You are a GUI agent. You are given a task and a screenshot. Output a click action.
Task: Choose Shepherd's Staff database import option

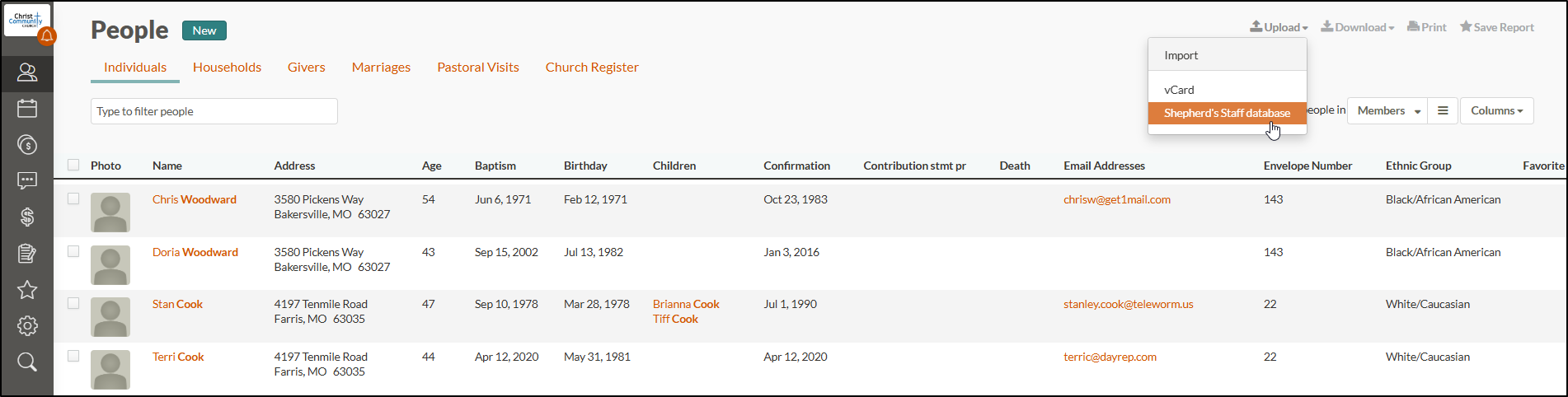point(1226,113)
